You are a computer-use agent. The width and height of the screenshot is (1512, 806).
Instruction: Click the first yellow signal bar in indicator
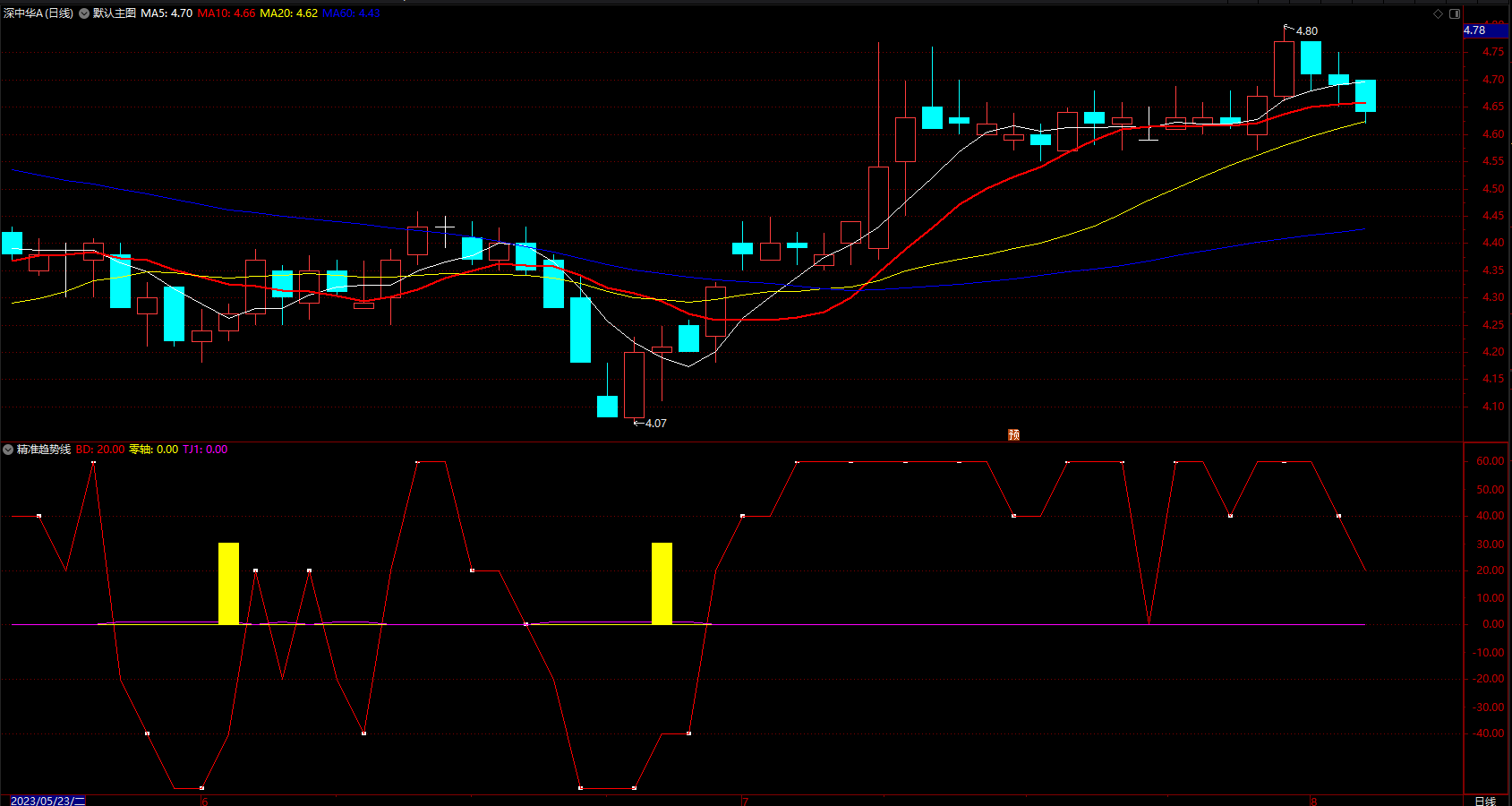coord(228,583)
